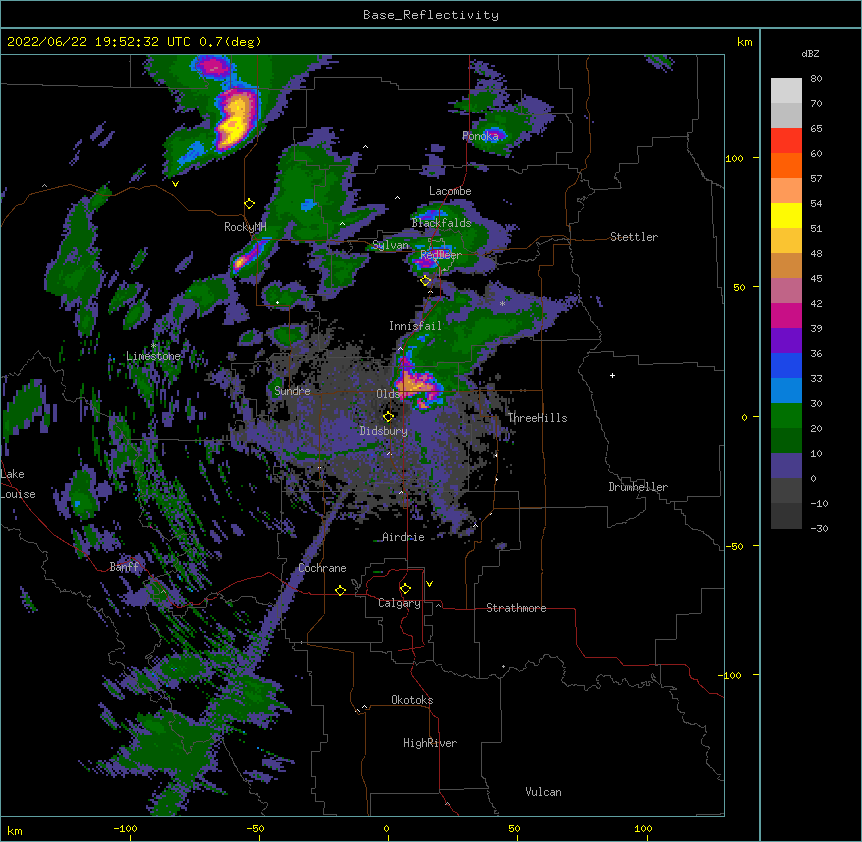Select the yellow diamond marker above Didsbury
The image size is (862, 842).
388,417
